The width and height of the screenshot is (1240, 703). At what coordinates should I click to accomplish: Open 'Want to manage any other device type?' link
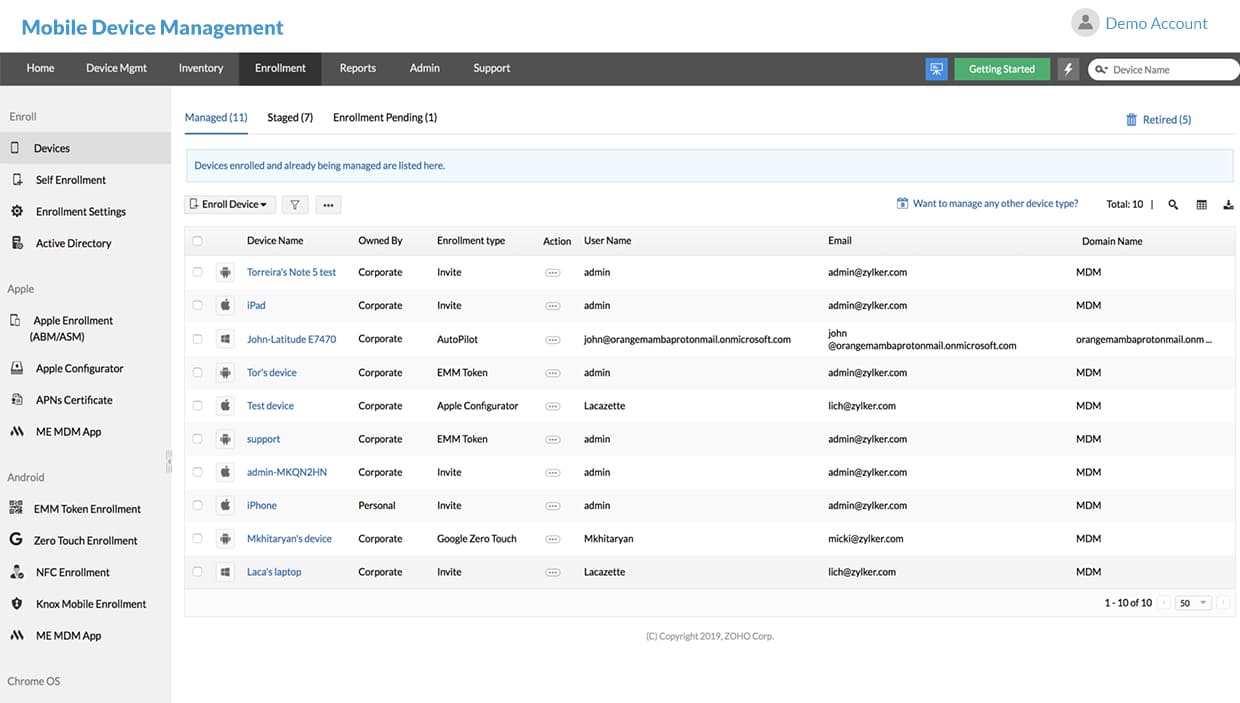[995, 204]
